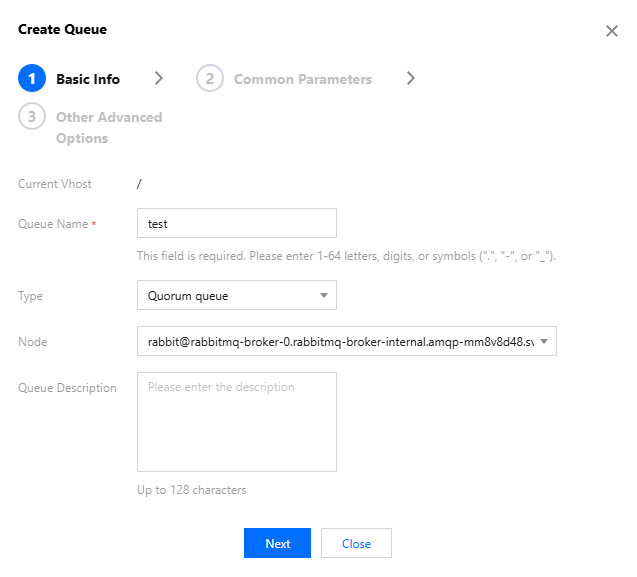Click the step 3 circle icon
The image size is (637, 577).
click(32, 117)
